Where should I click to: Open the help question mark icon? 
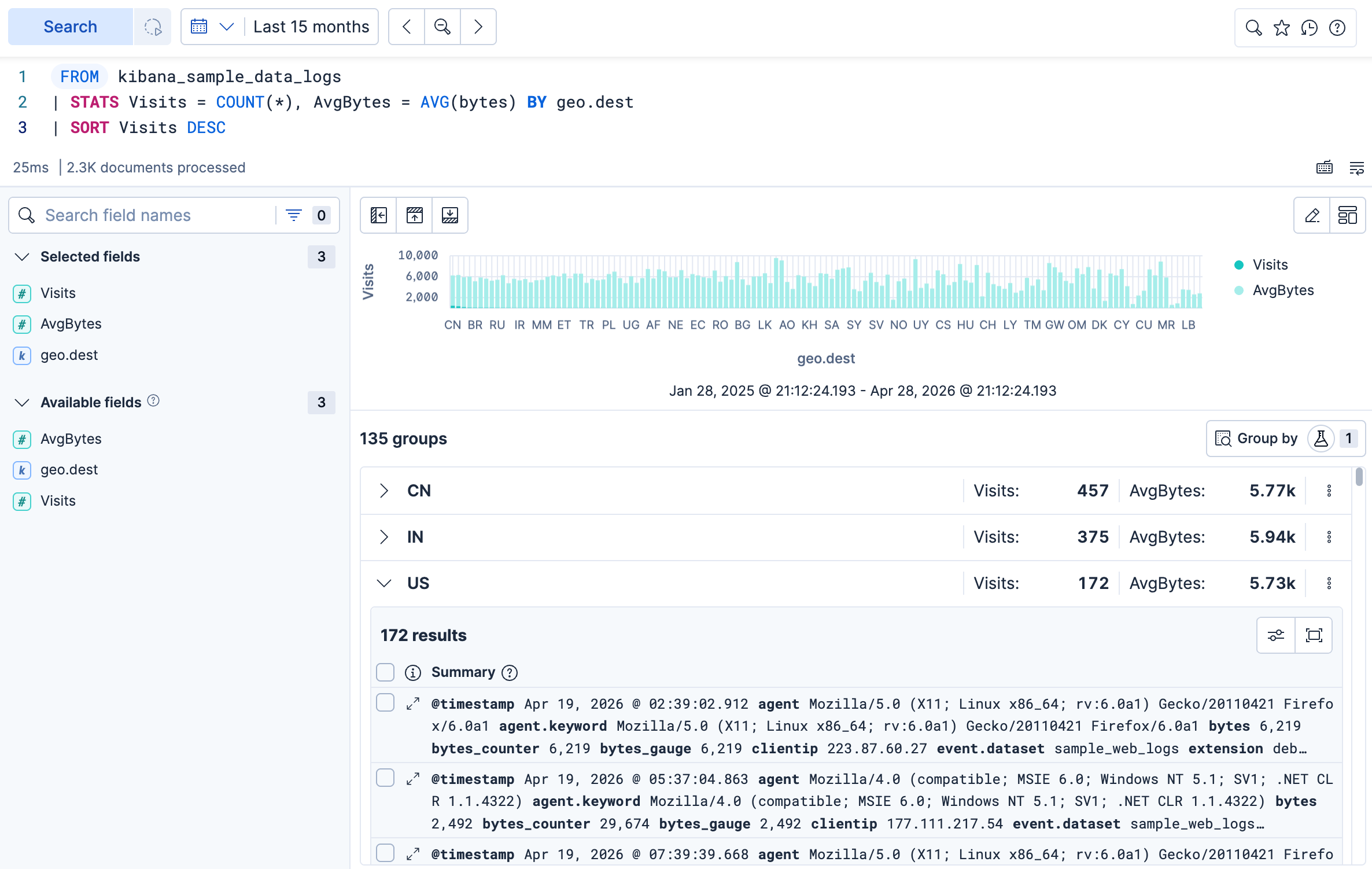1337,27
